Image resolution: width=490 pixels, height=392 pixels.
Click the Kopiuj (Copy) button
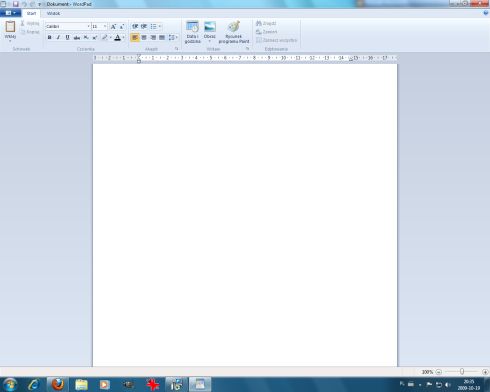tap(30, 32)
